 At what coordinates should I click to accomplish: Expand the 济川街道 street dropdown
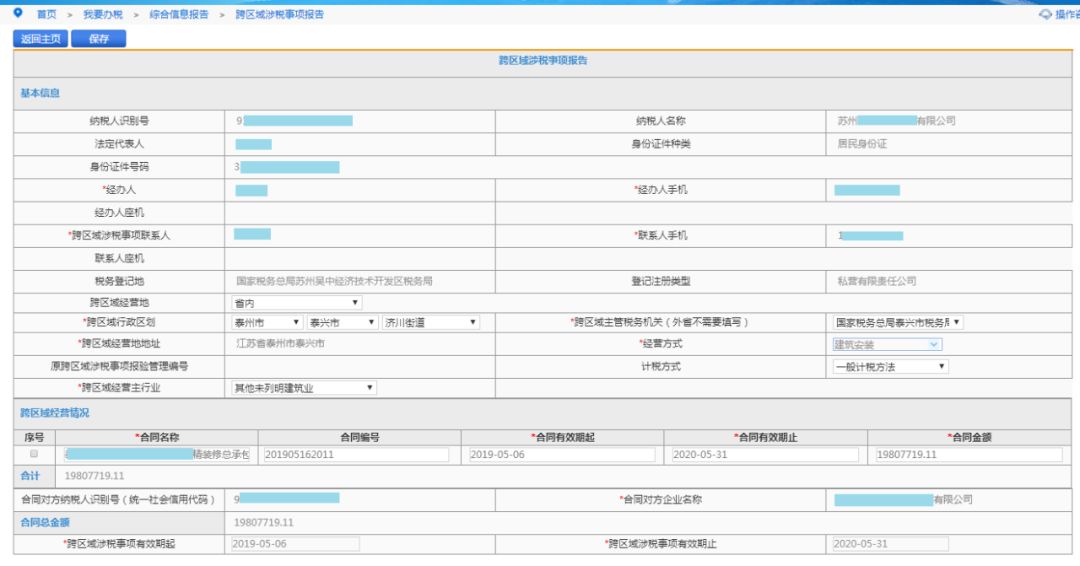(x=431, y=323)
